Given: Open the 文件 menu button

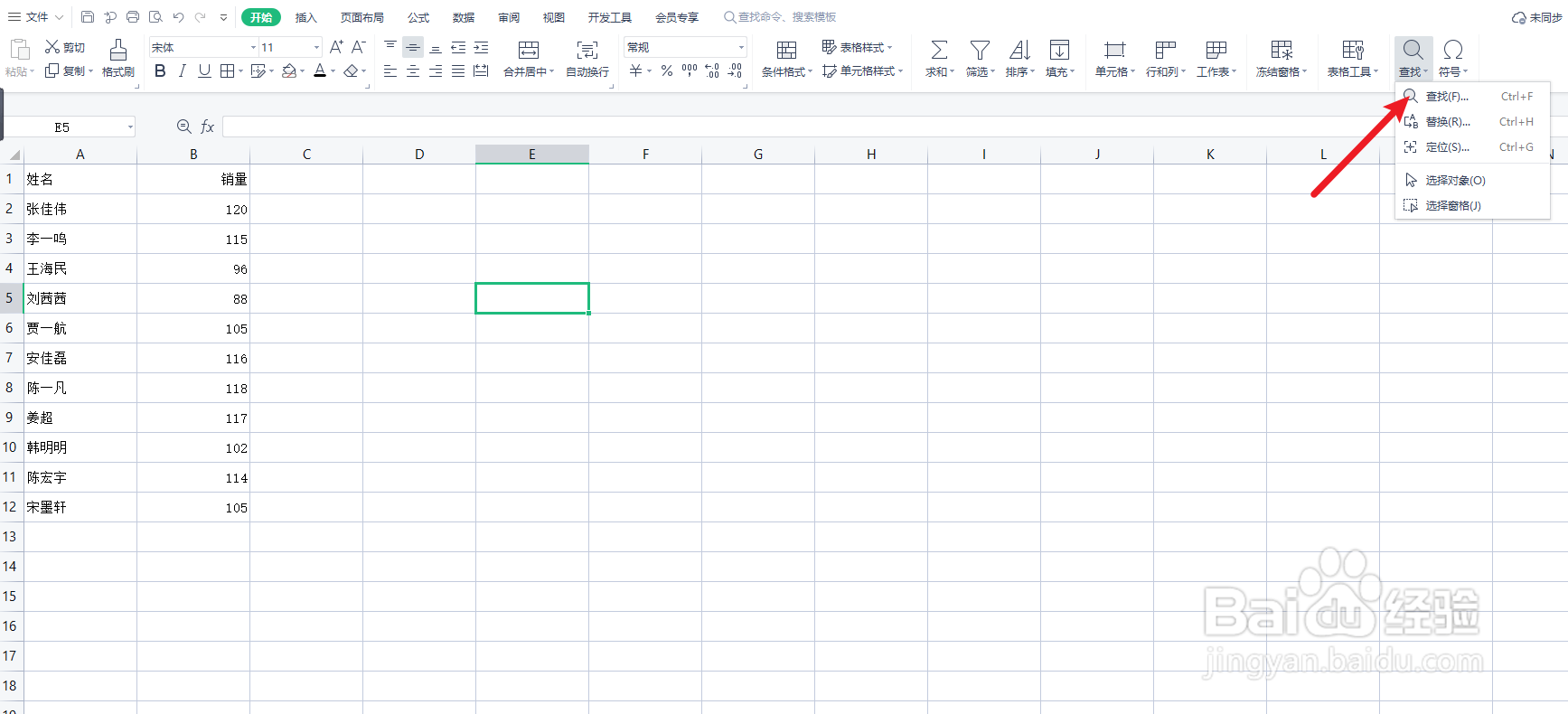Looking at the screenshot, I should pos(35,17).
